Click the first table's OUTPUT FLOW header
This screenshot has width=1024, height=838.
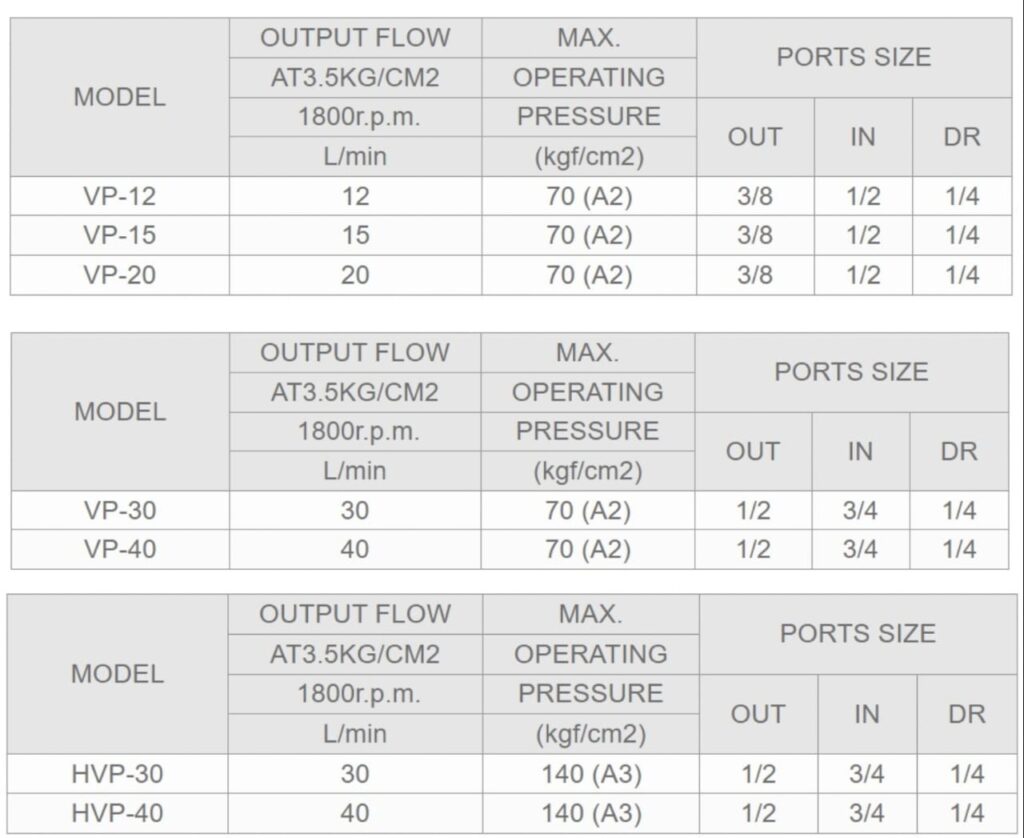pyautogui.click(x=355, y=38)
